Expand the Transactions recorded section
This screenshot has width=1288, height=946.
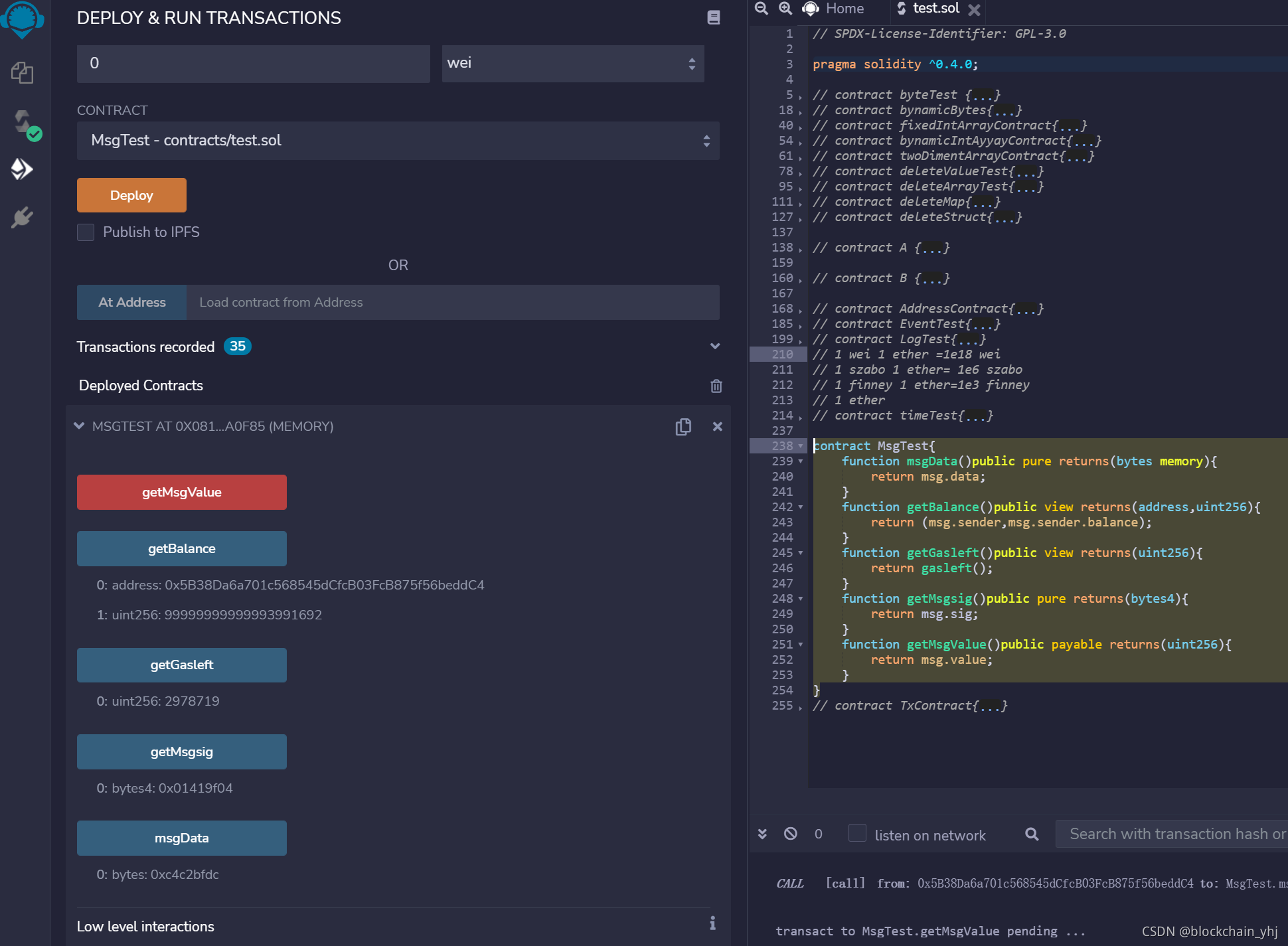715,347
